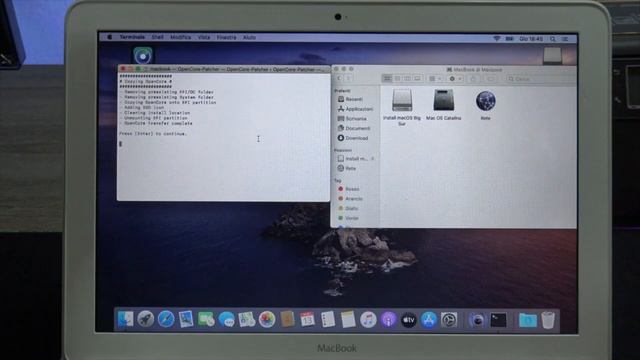
Task: Open Contacts from the Dock
Action: click(287, 319)
